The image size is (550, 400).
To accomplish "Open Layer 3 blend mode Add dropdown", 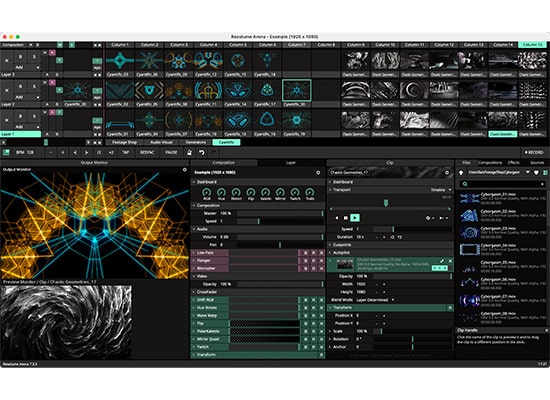I will click(x=27, y=67).
